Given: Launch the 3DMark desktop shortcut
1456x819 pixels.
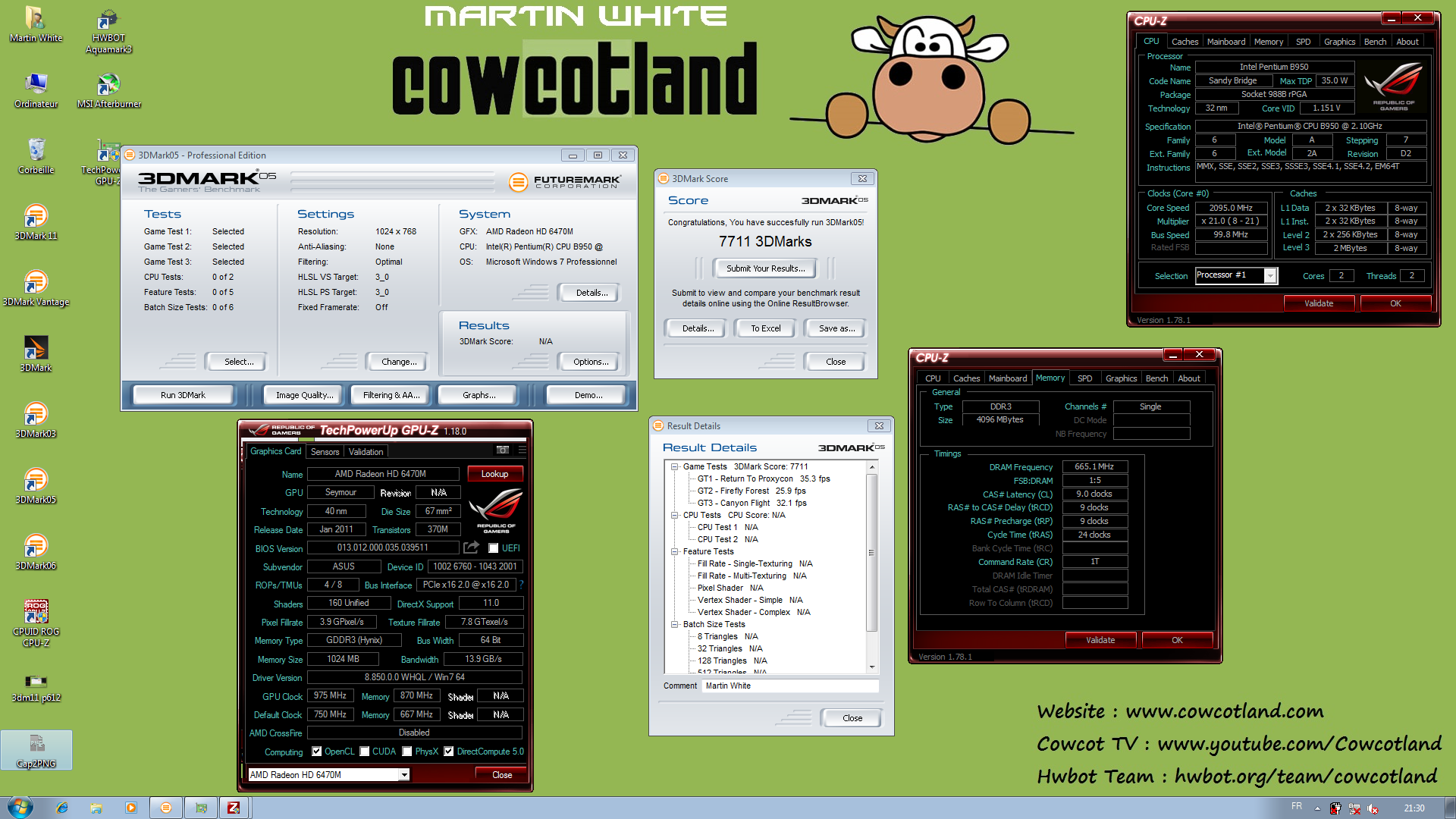Looking at the screenshot, I should (x=36, y=354).
